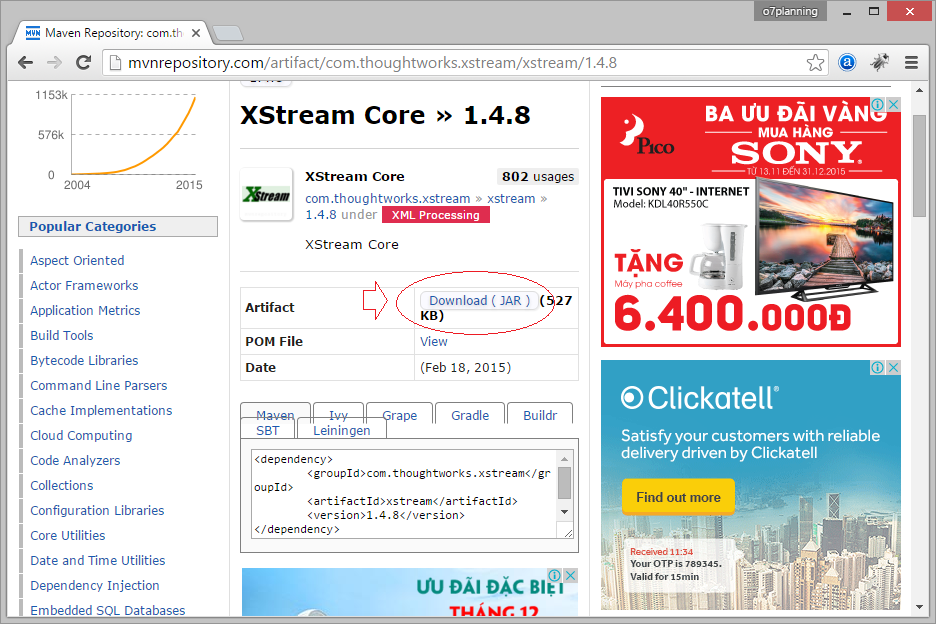Viewport: 936px width, 624px height.
Task: Download the JAR artifact
Action: (479, 300)
